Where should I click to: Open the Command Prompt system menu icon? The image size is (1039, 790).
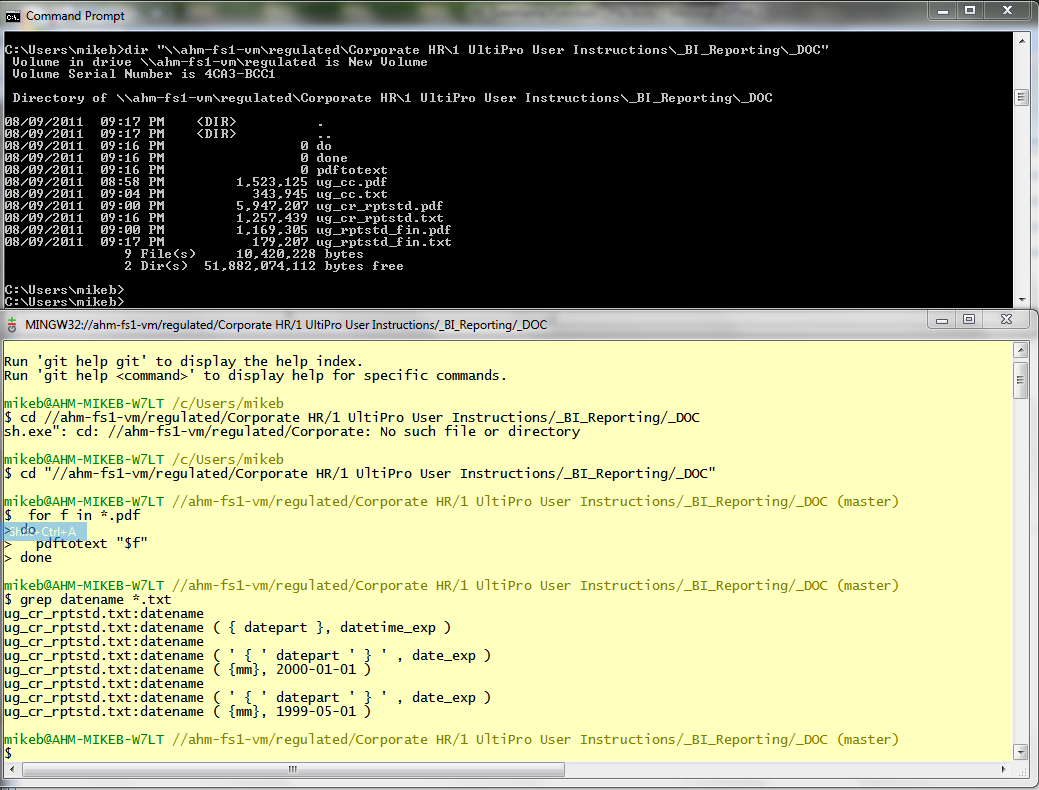pyautogui.click(x=14, y=16)
